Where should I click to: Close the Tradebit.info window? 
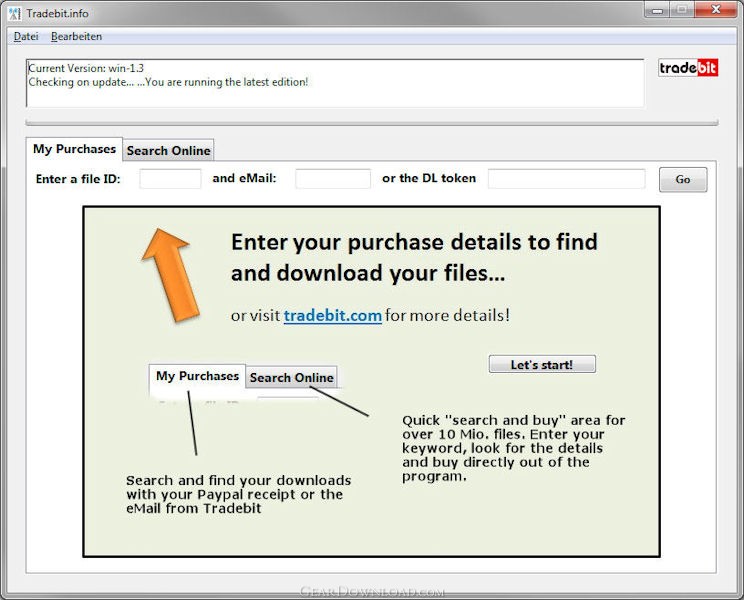pyautogui.click(x=716, y=10)
